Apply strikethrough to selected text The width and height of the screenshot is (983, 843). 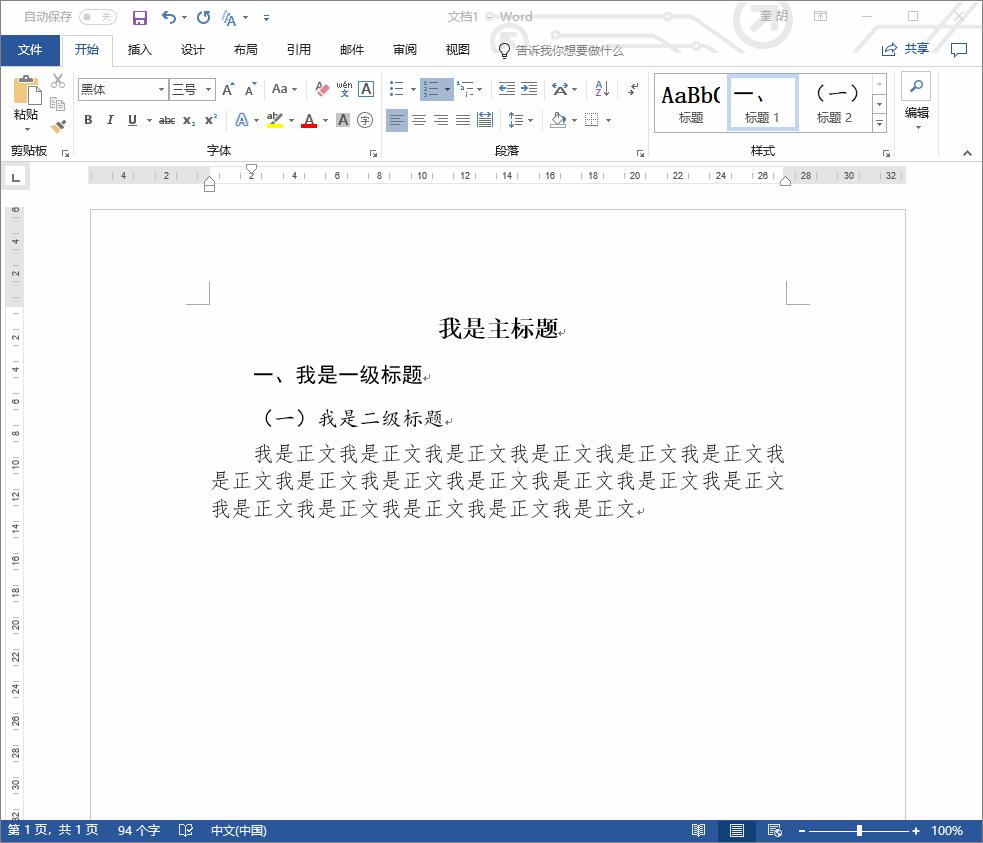(x=166, y=120)
